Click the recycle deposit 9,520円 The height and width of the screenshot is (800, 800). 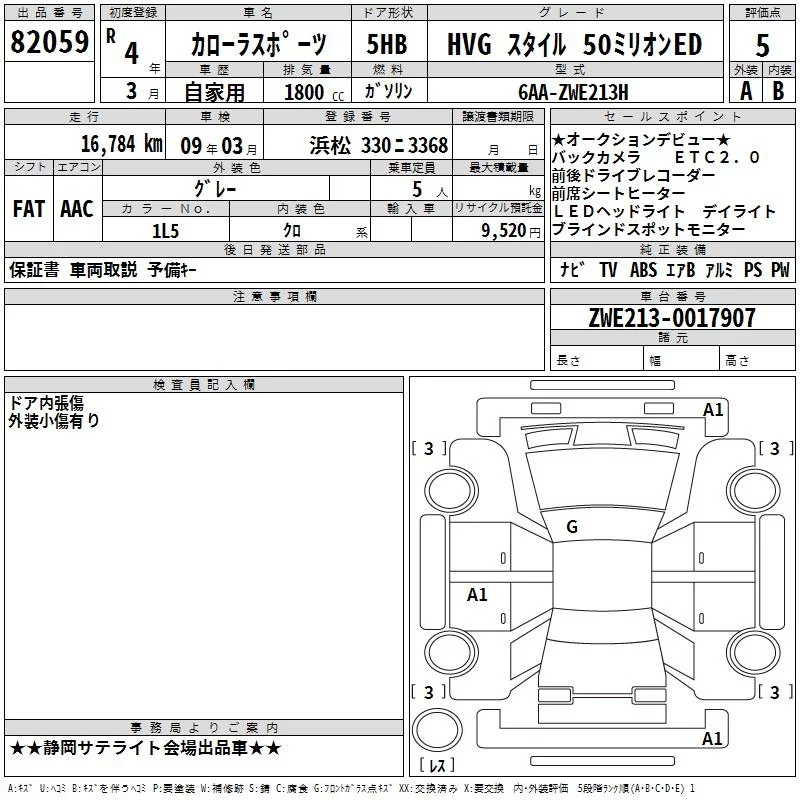[x=511, y=231]
